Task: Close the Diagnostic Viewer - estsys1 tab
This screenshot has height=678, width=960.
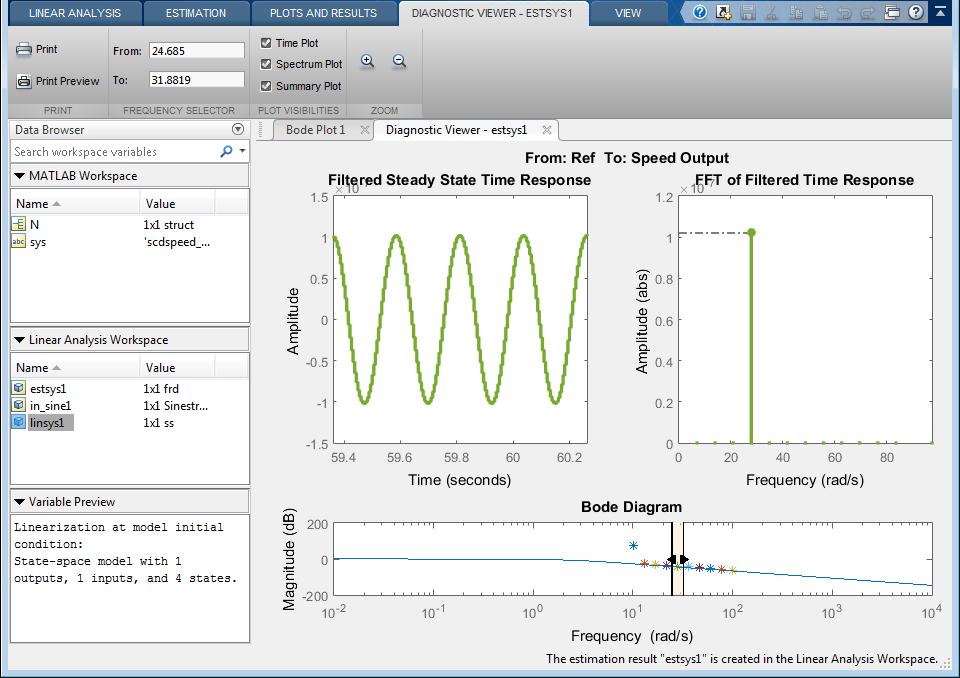Action: pos(547,130)
